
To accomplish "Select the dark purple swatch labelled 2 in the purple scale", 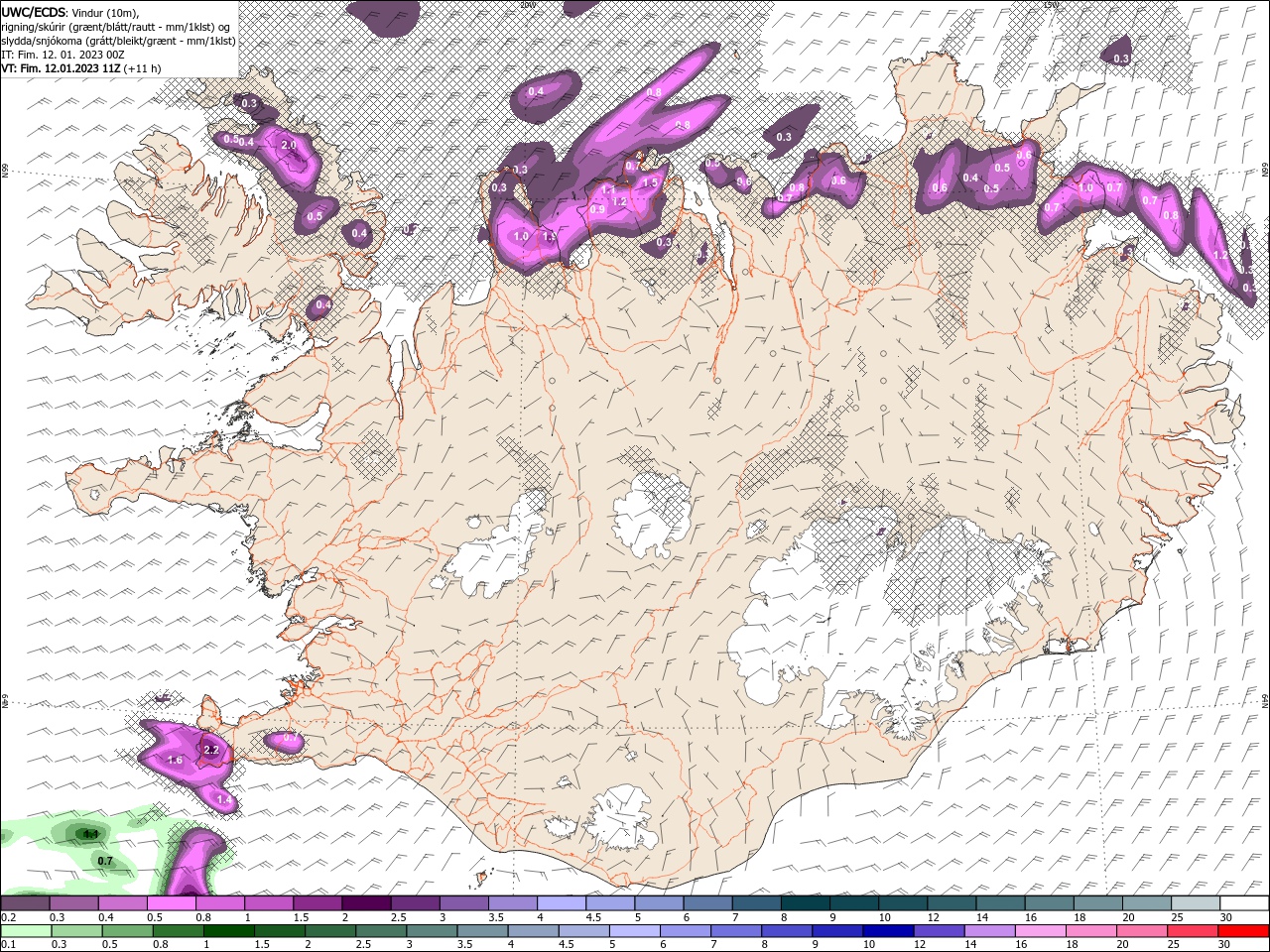I will tap(365, 903).
